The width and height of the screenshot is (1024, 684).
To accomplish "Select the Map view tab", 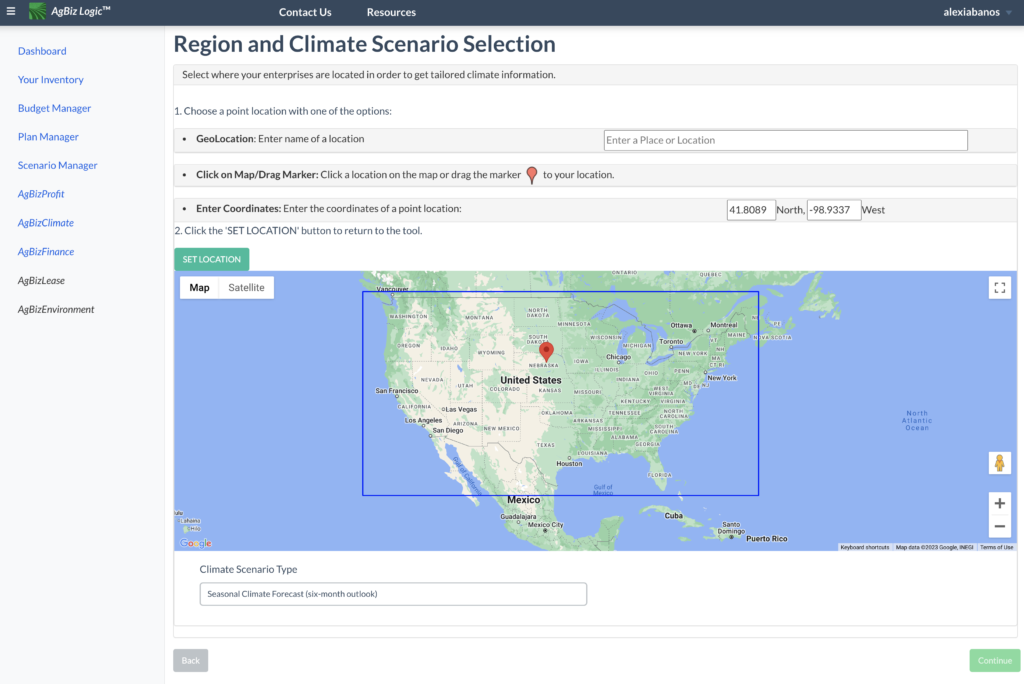I will click(x=199, y=287).
